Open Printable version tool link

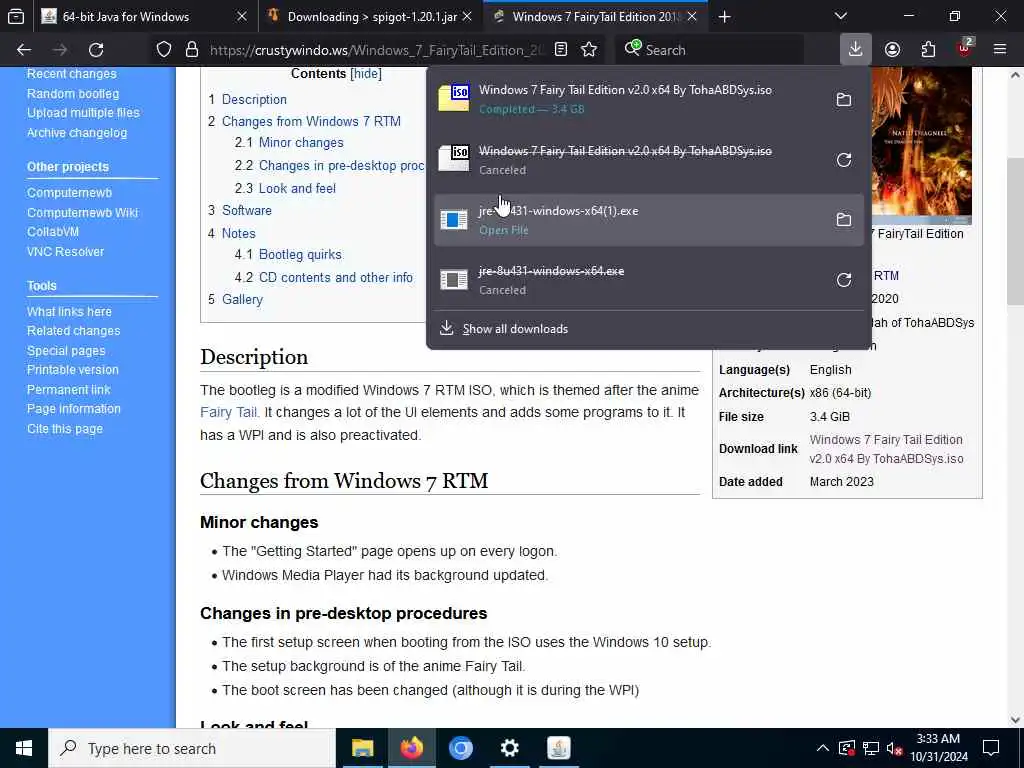pyautogui.click(x=72, y=370)
